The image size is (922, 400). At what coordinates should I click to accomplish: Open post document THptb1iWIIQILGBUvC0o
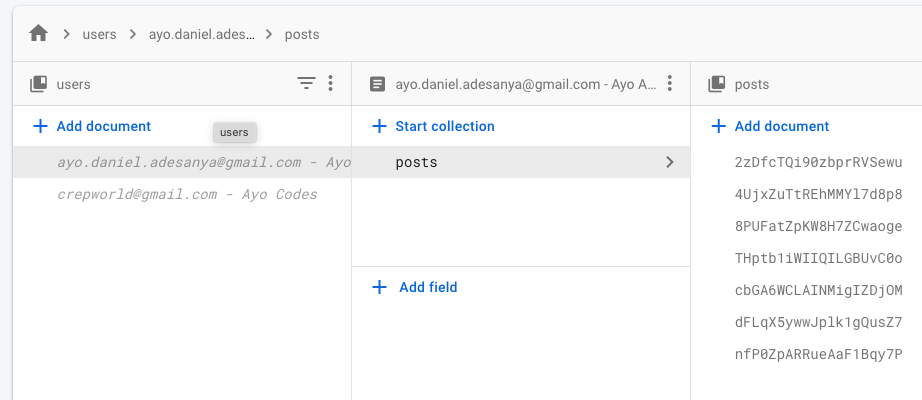pyautogui.click(x=818, y=258)
